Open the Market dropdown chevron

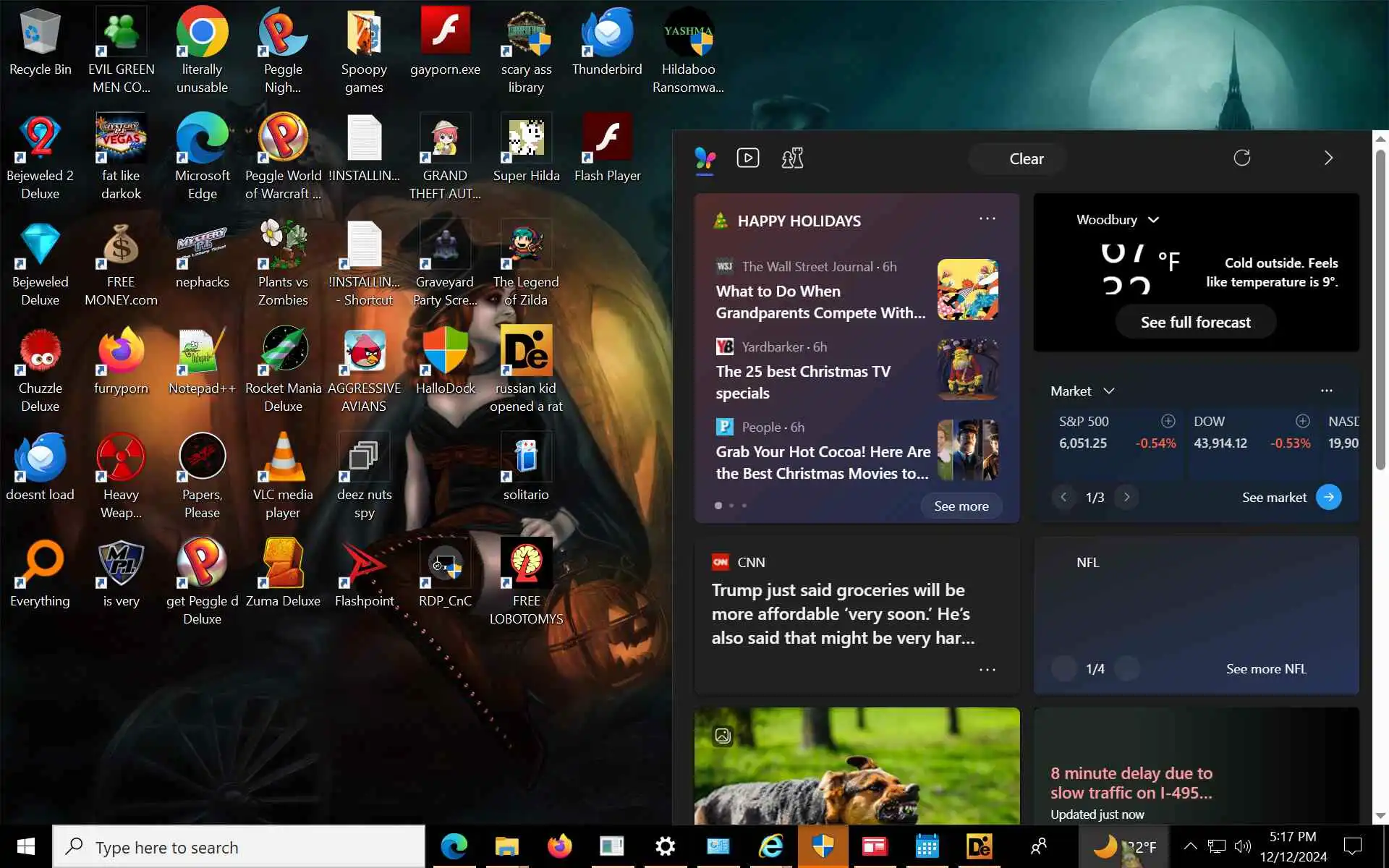[x=1108, y=391]
